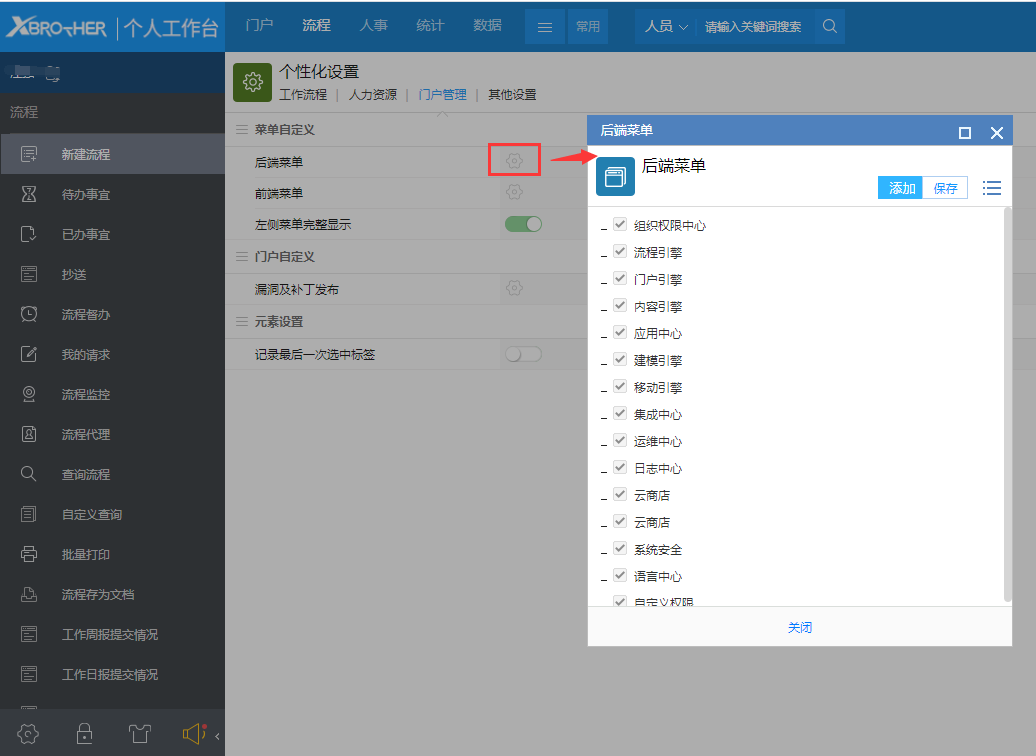
Task: Click the 关闭 link at dialog bottom
Action: (x=800, y=628)
